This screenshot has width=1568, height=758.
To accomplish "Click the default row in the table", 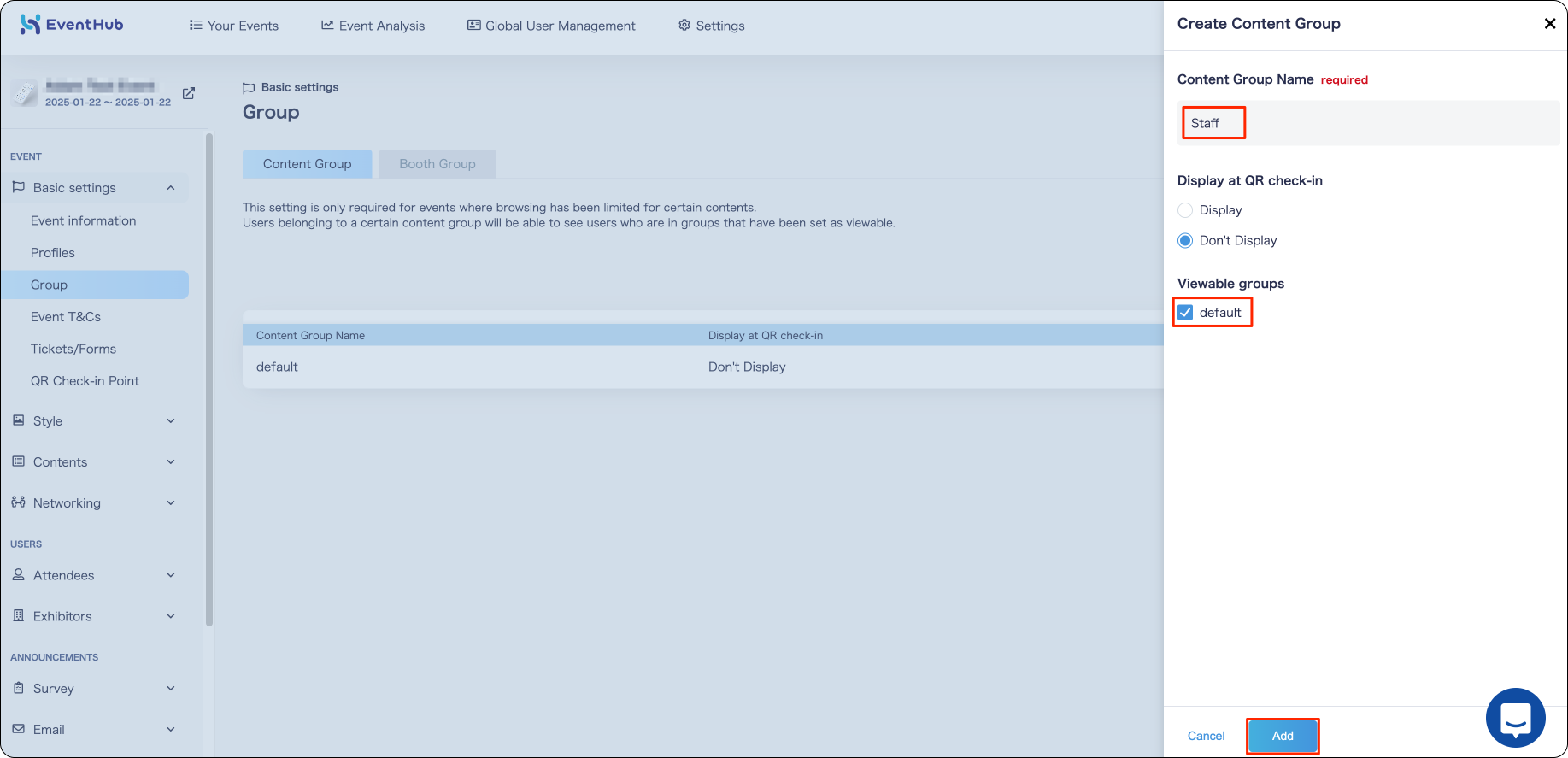I will (x=703, y=367).
